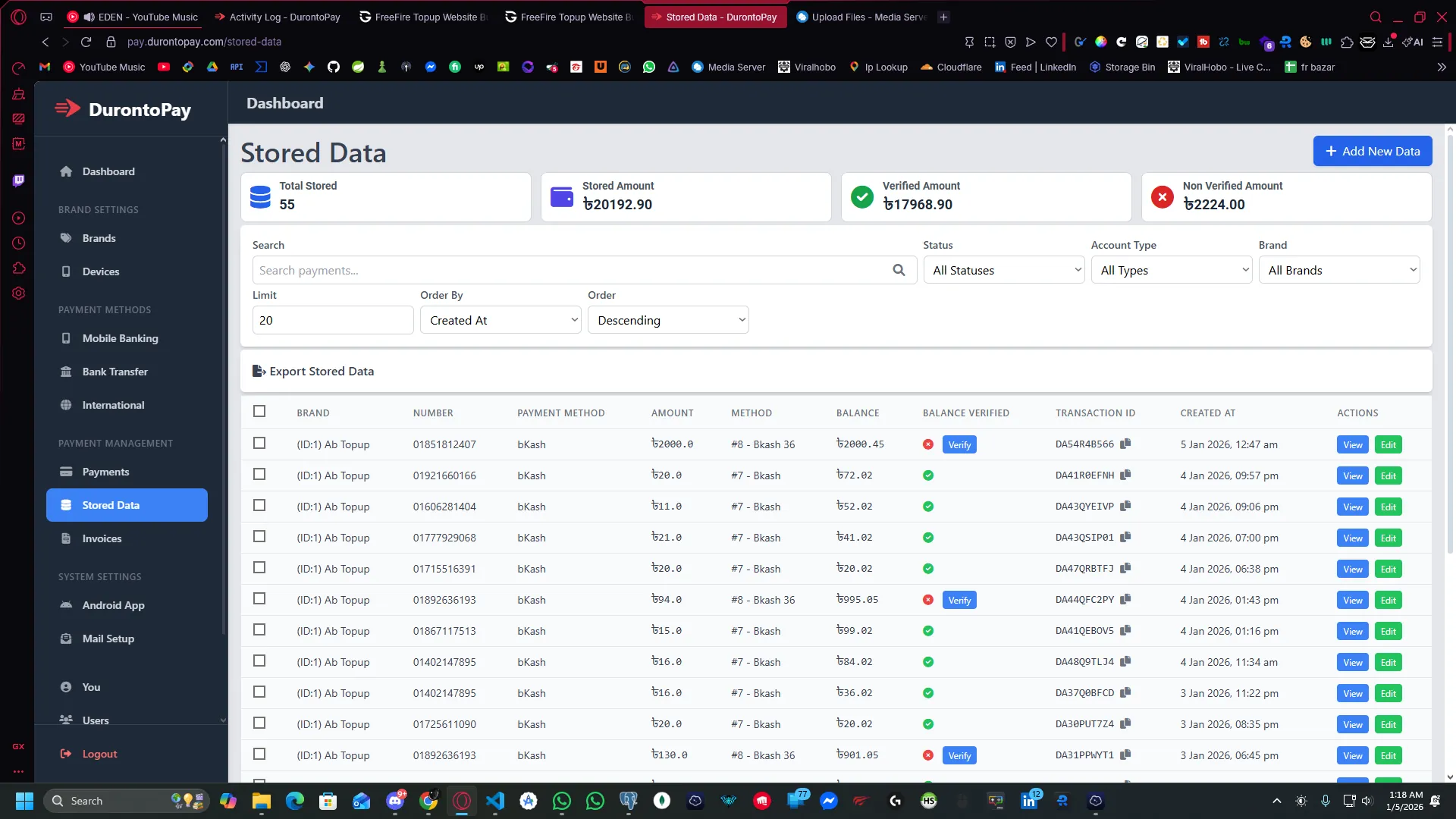Click the Limit input field
Viewport: 1456px width, 819px height.
click(332, 320)
